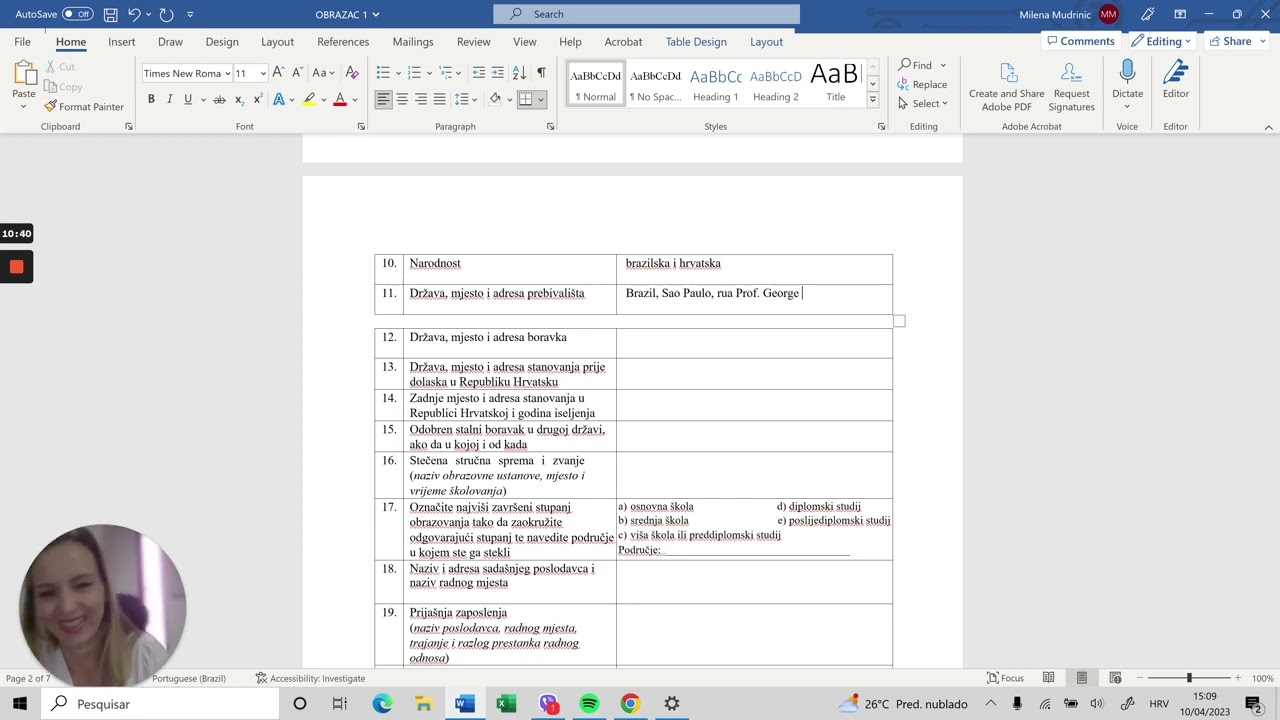Open the Comments pane
Image resolution: width=1280 pixels, height=720 pixels.
coord(1079,41)
